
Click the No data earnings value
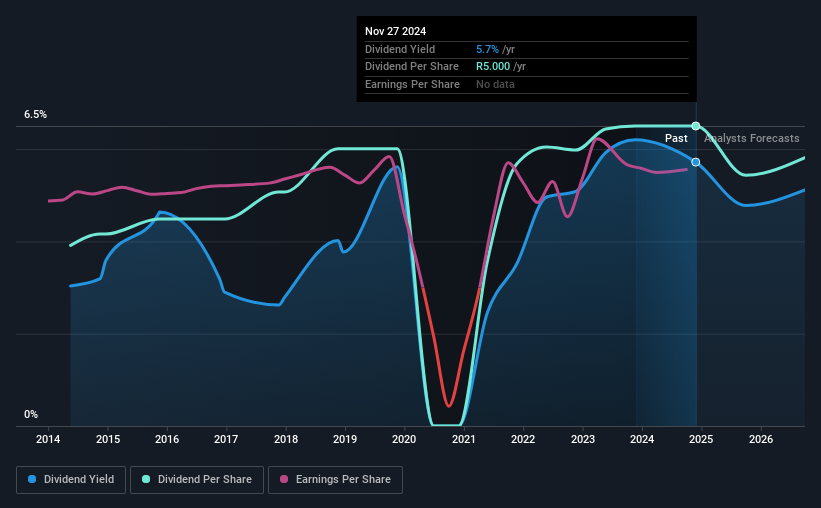495,84
